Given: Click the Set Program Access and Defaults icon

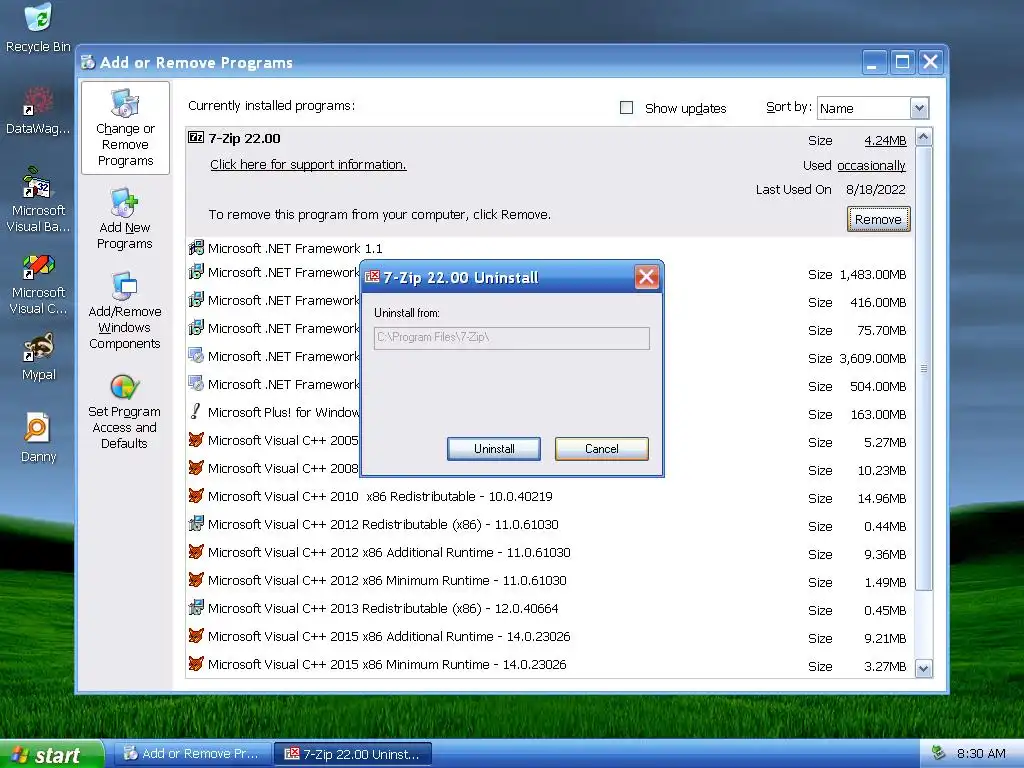Looking at the screenshot, I should tap(124, 387).
